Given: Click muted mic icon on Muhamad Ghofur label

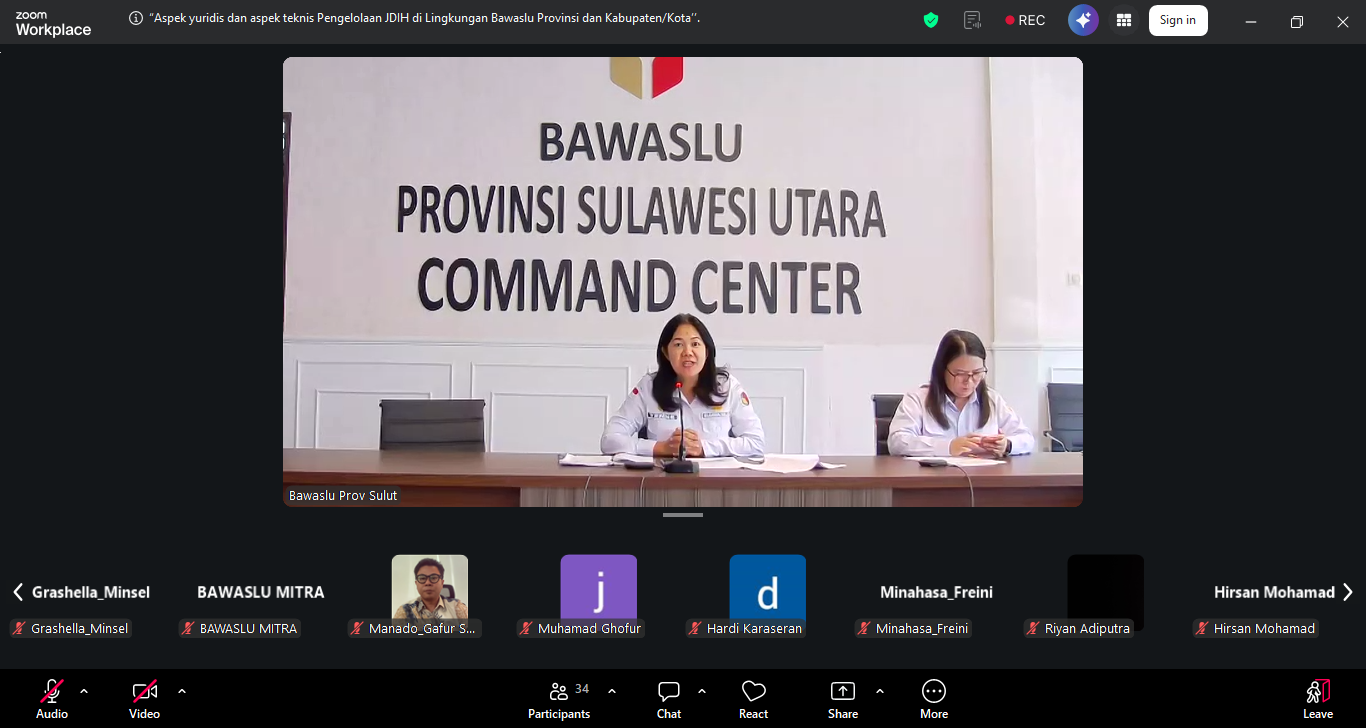Looking at the screenshot, I should pyautogui.click(x=526, y=628).
